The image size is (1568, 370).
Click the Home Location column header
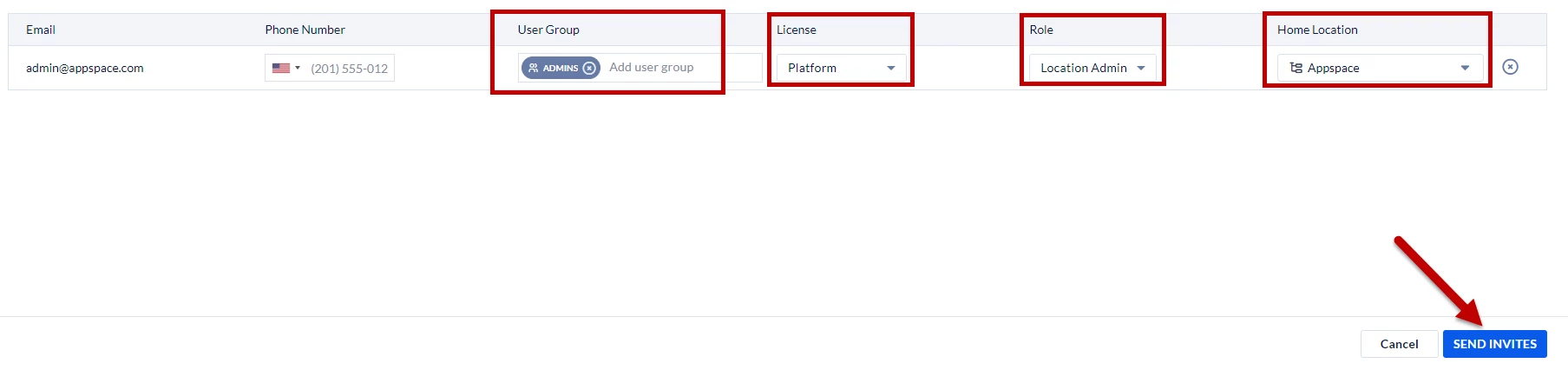(1317, 30)
